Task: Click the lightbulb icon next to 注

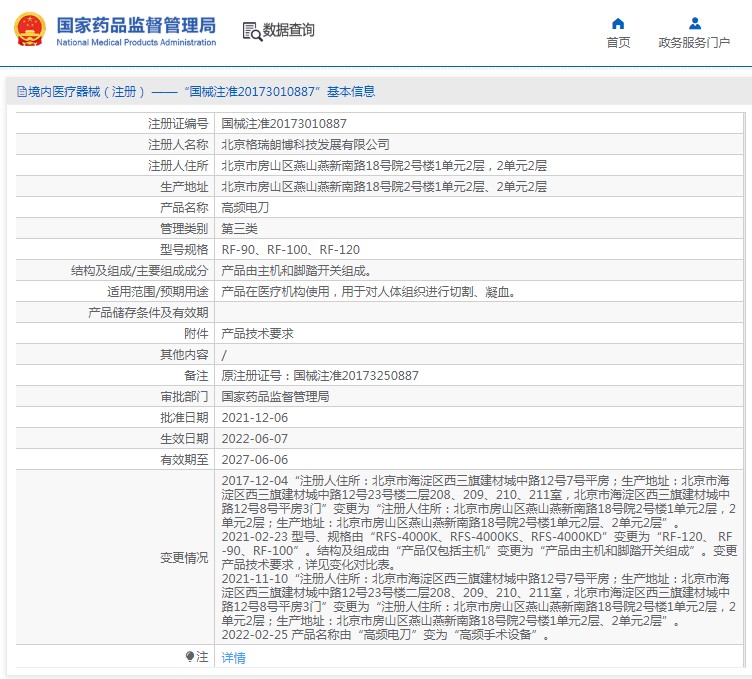Action: [190, 657]
